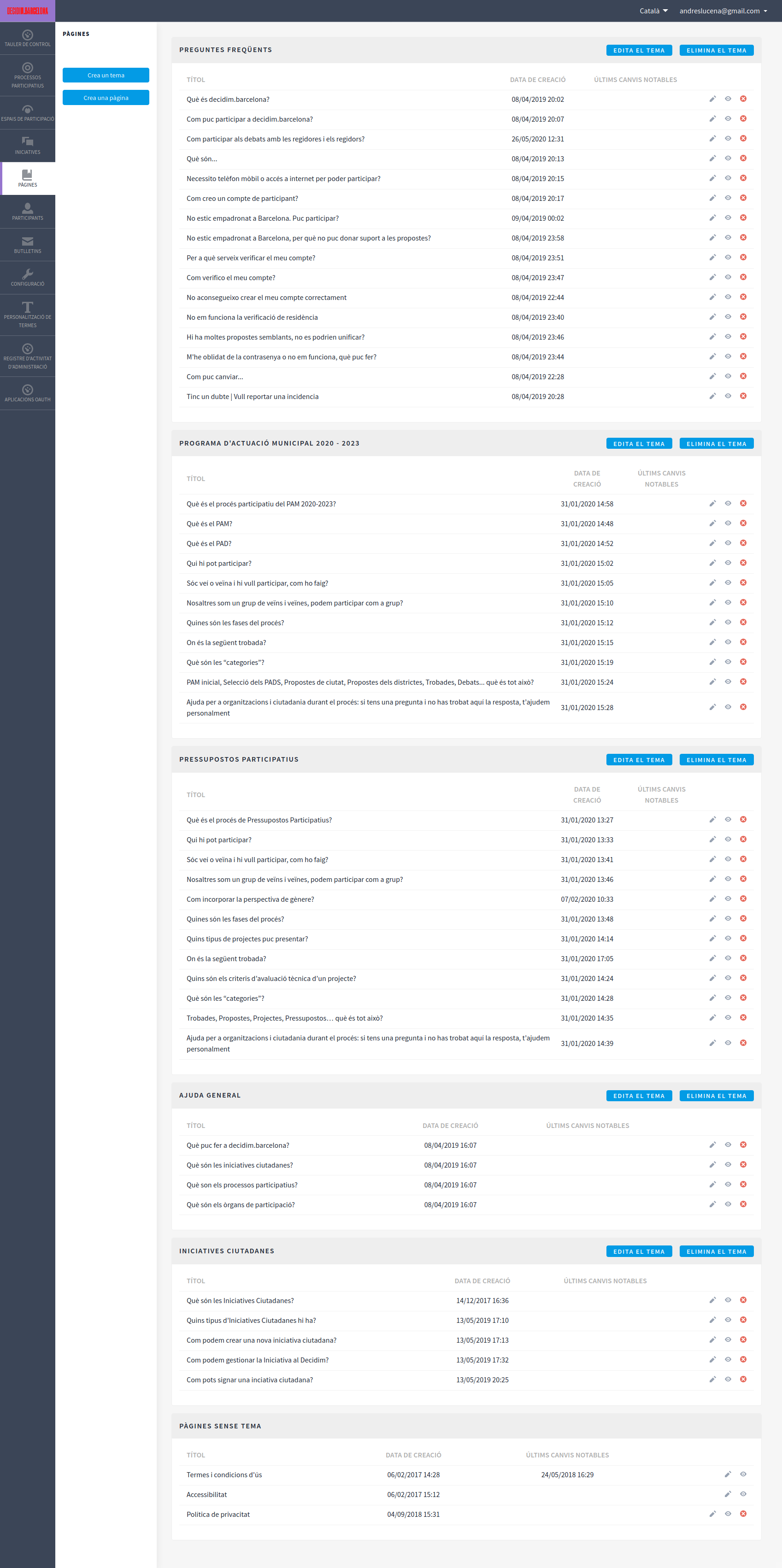Image resolution: width=782 pixels, height=1568 pixels.
Task: Edit 'Quines són les fases del procés?' PAM page
Action: (x=712, y=622)
